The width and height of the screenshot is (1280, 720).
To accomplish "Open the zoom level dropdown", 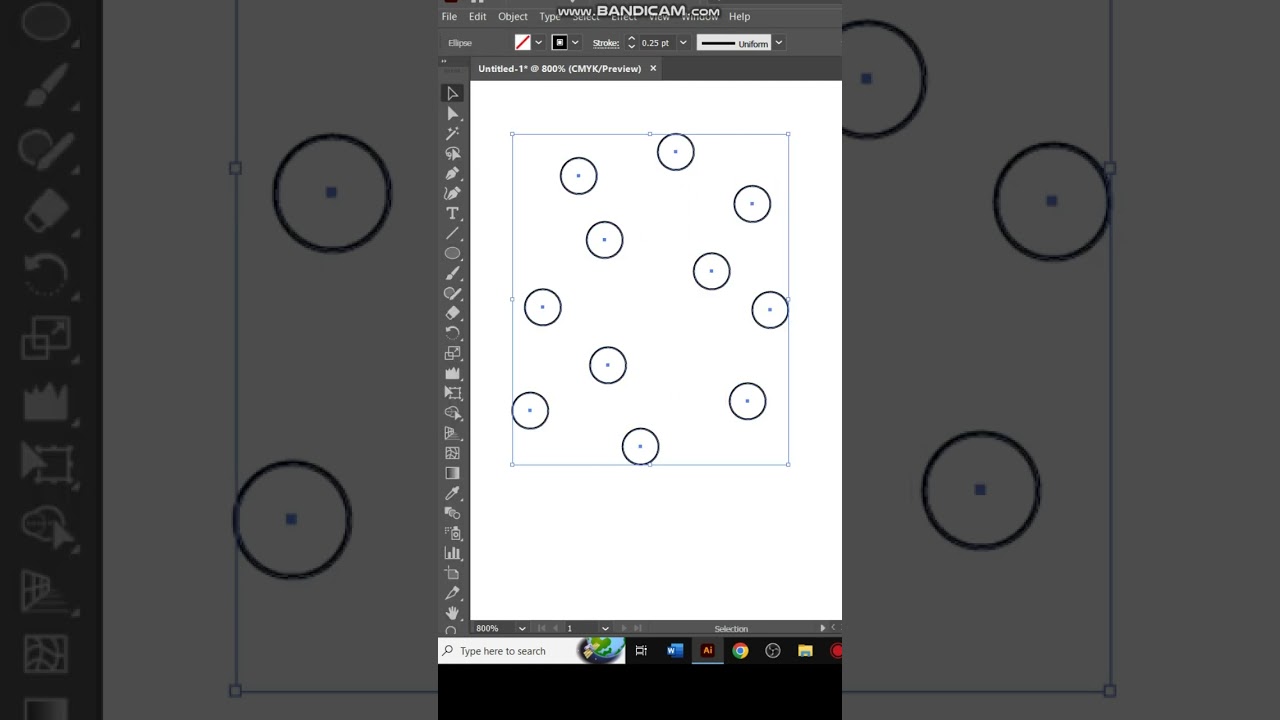I will pyautogui.click(x=522, y=628).
